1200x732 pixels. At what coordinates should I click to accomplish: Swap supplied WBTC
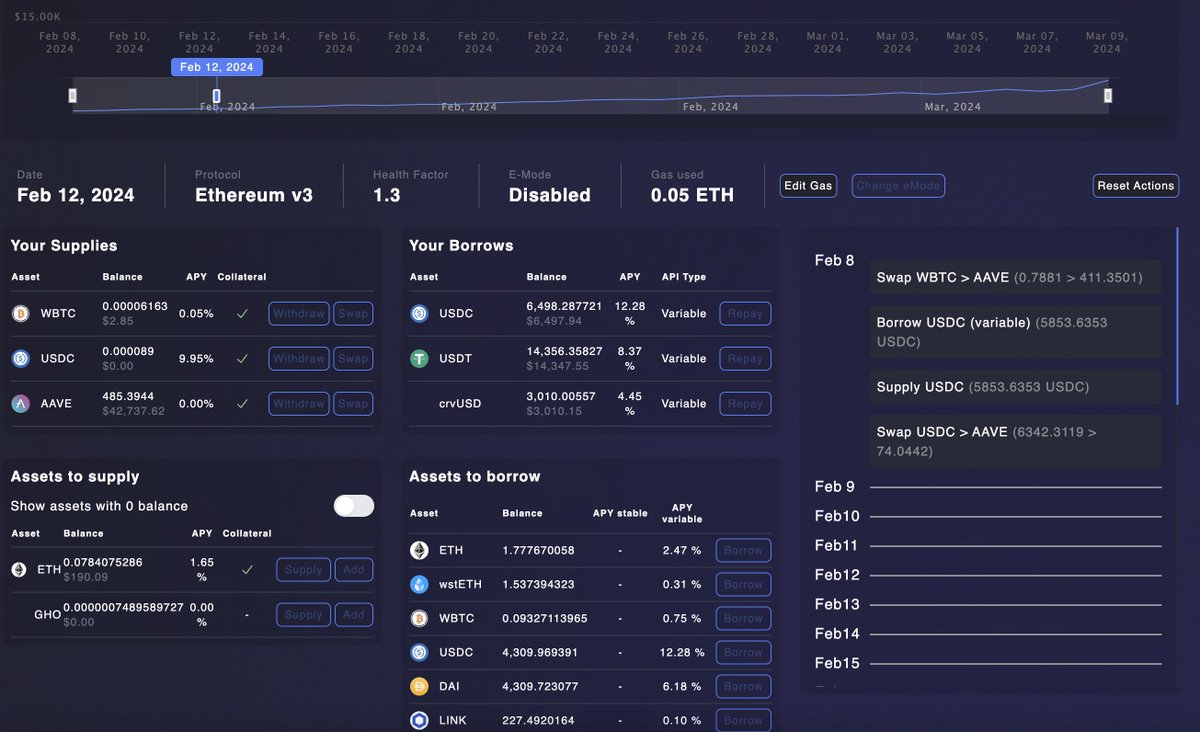(x=353, y=314)
